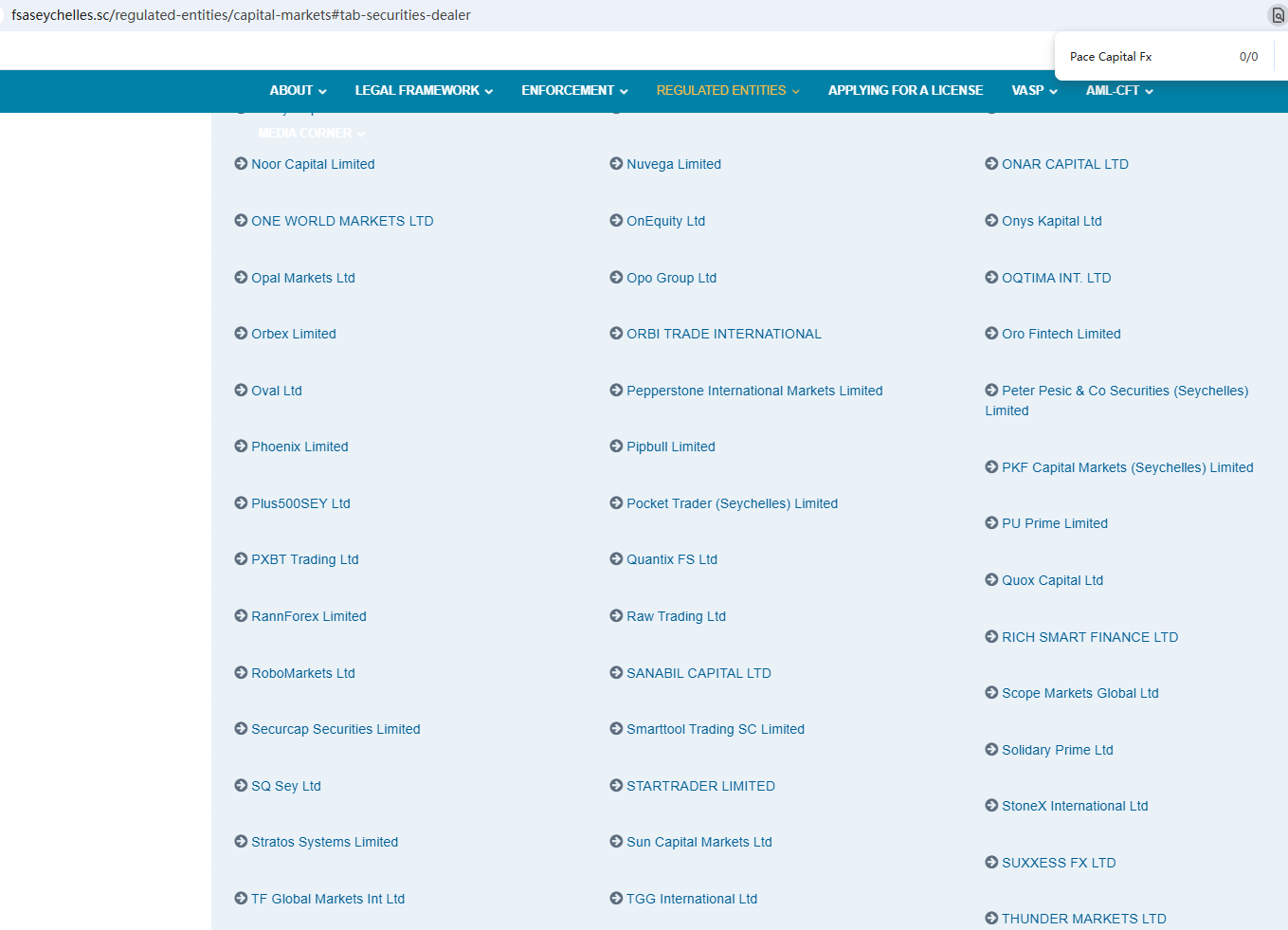The image size is (1288, 930).
Task: Expand the AML-CFT dropdown menu
Action: [x=1119, y=91]
